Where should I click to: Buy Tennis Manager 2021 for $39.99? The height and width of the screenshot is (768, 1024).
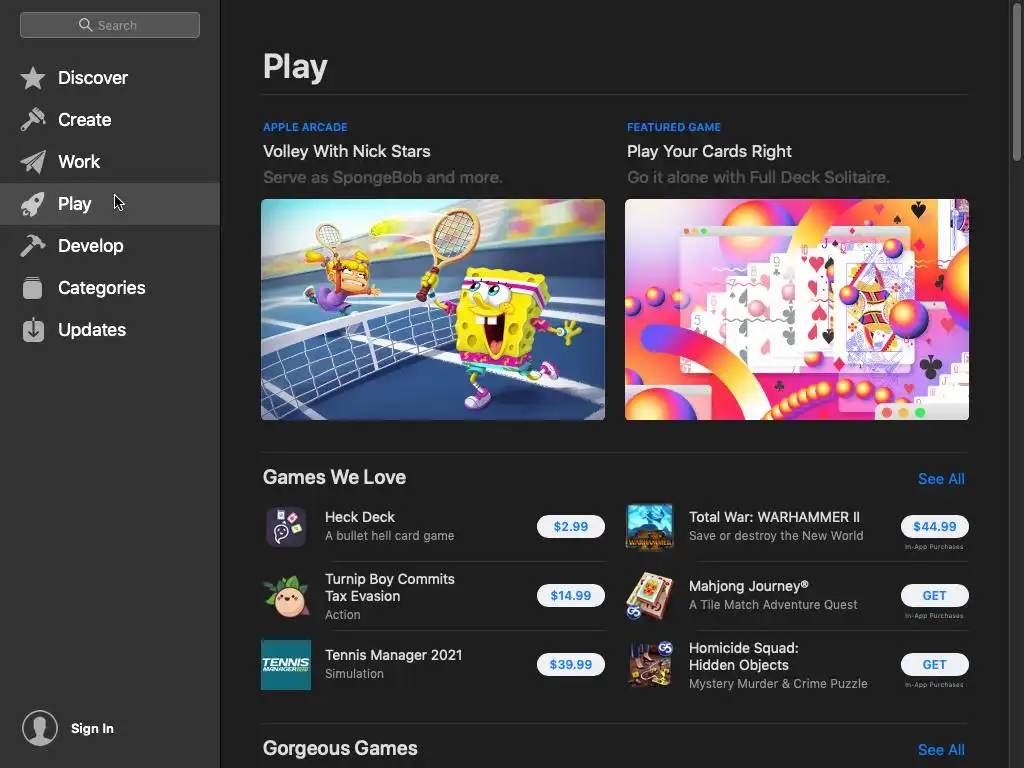click(571, 665)
